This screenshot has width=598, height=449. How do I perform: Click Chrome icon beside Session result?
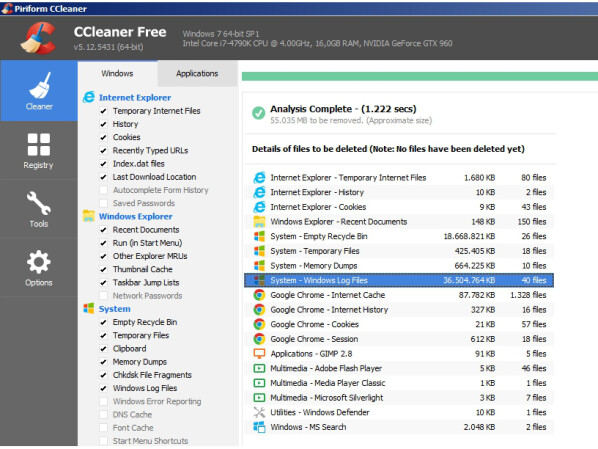[x=259, y=339]
